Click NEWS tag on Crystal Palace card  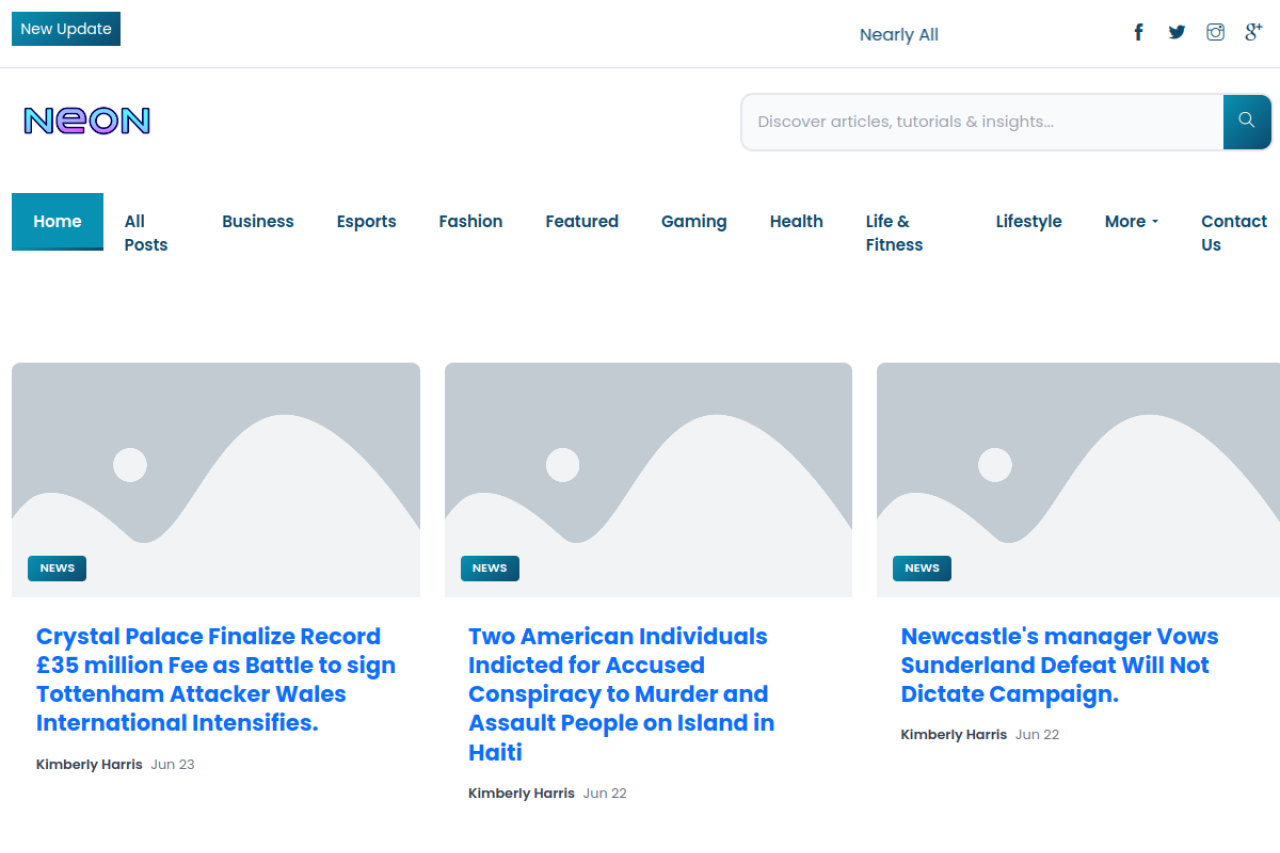(x=57, y=568)
